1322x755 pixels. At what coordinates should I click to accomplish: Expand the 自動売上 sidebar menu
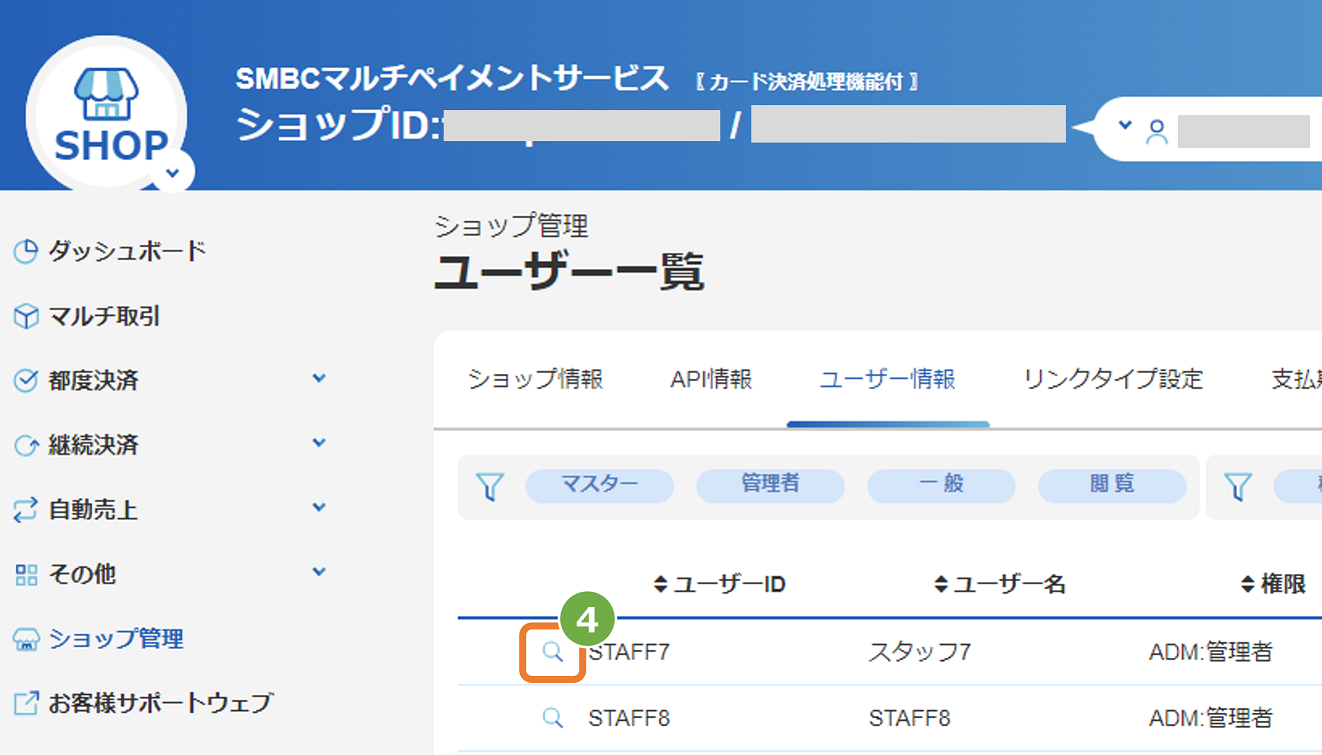click(x=319, y=508)
